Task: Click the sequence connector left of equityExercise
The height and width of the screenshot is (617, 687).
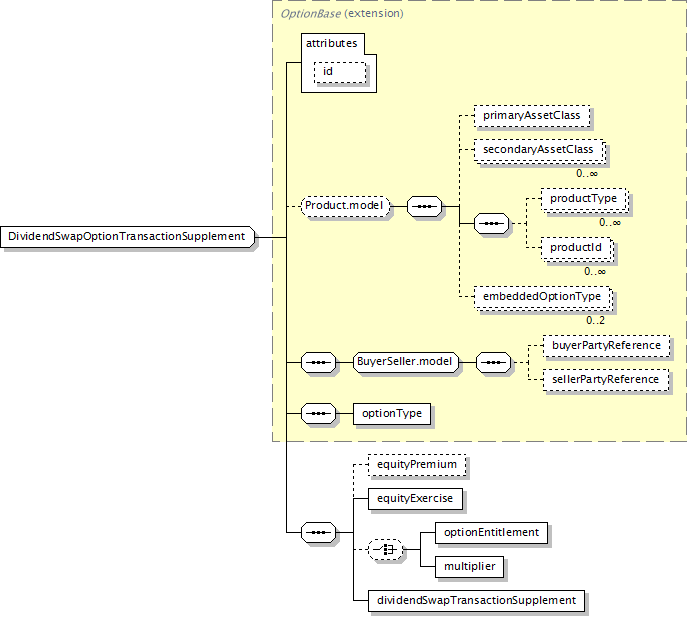Action: click(x=319, y=532)
